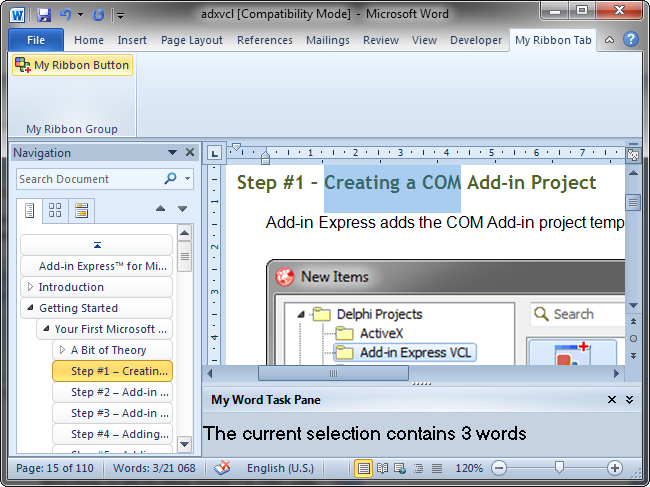The image size is (650, 487).
Task: Select Step #2 – Add-in heading
Action: point(112,392)
